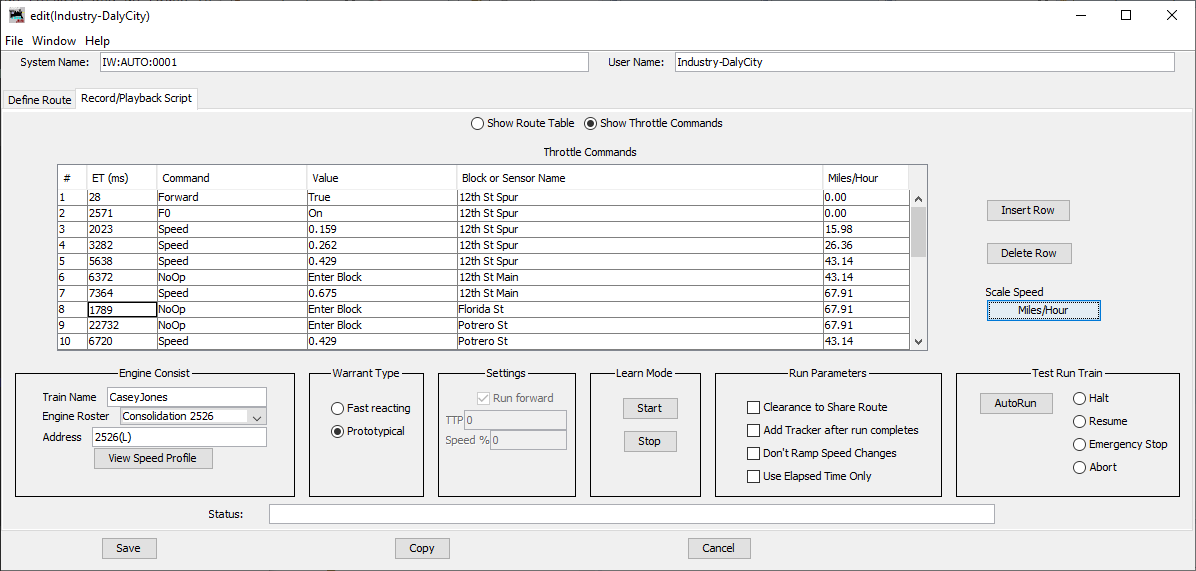Check Add Tracker after run completes

pos(754,430)
